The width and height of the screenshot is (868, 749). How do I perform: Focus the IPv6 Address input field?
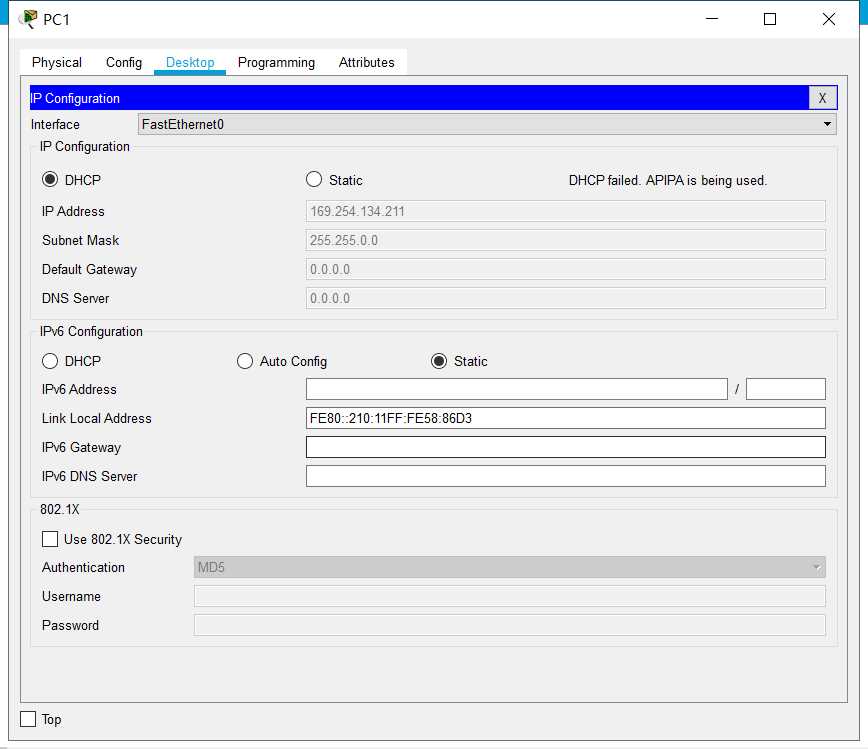(516, 389)
